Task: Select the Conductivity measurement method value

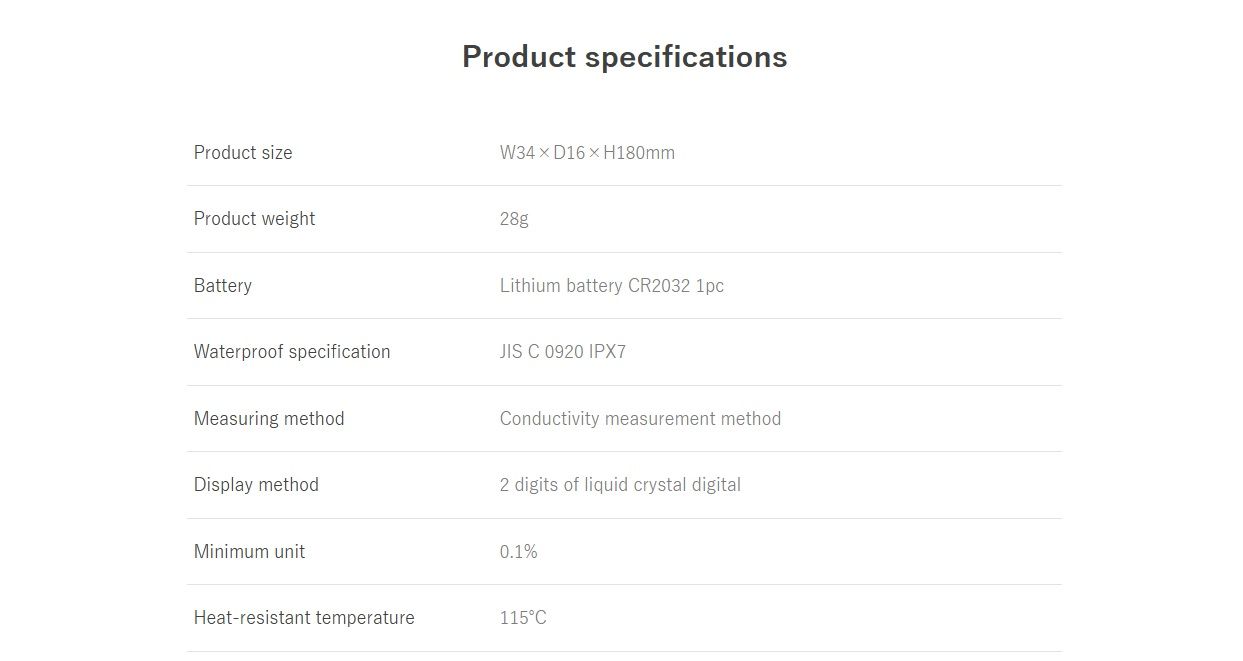Action: point(640,419)
